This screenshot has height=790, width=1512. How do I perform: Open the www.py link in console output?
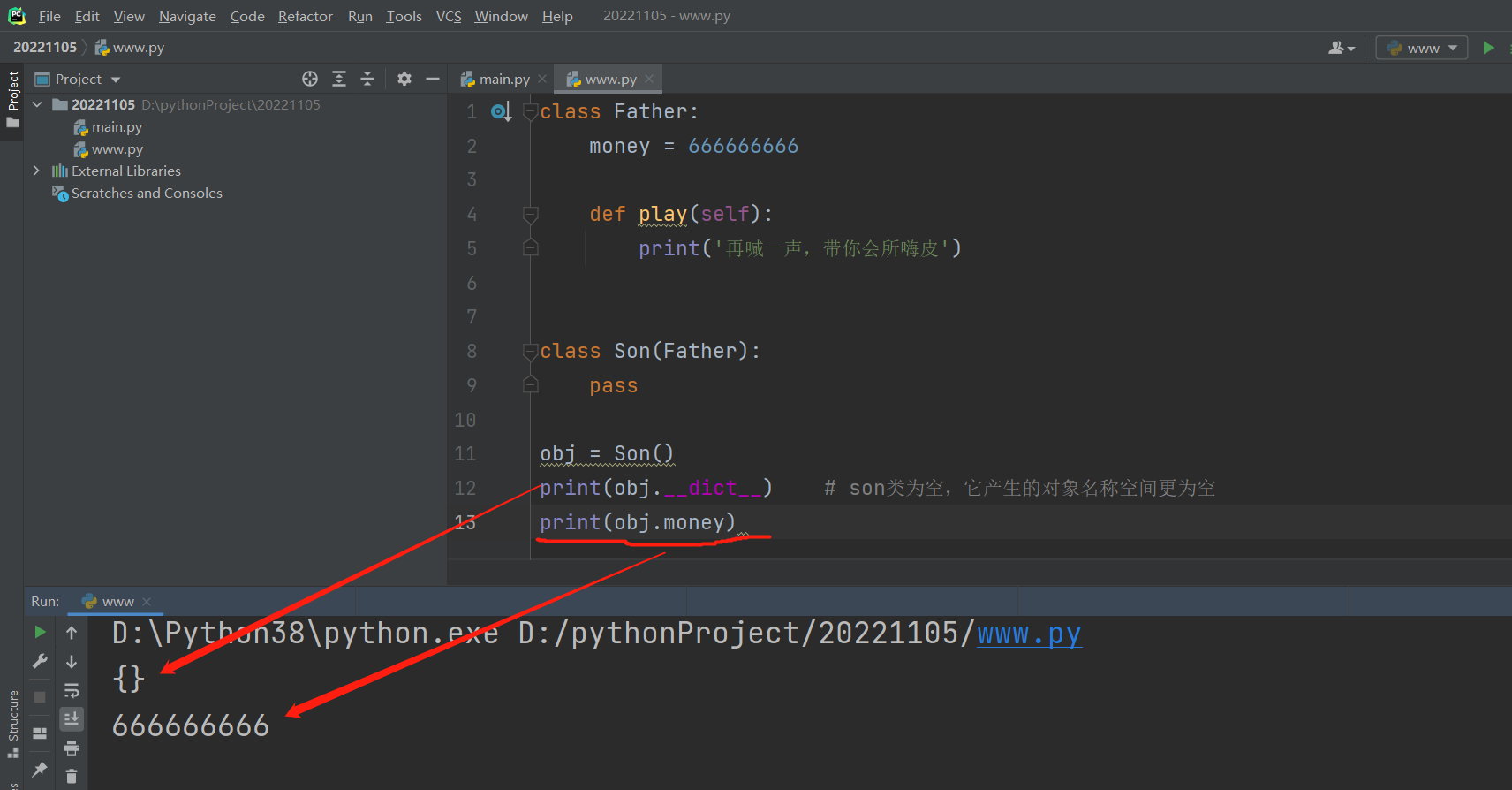(x=1029, y=634)
